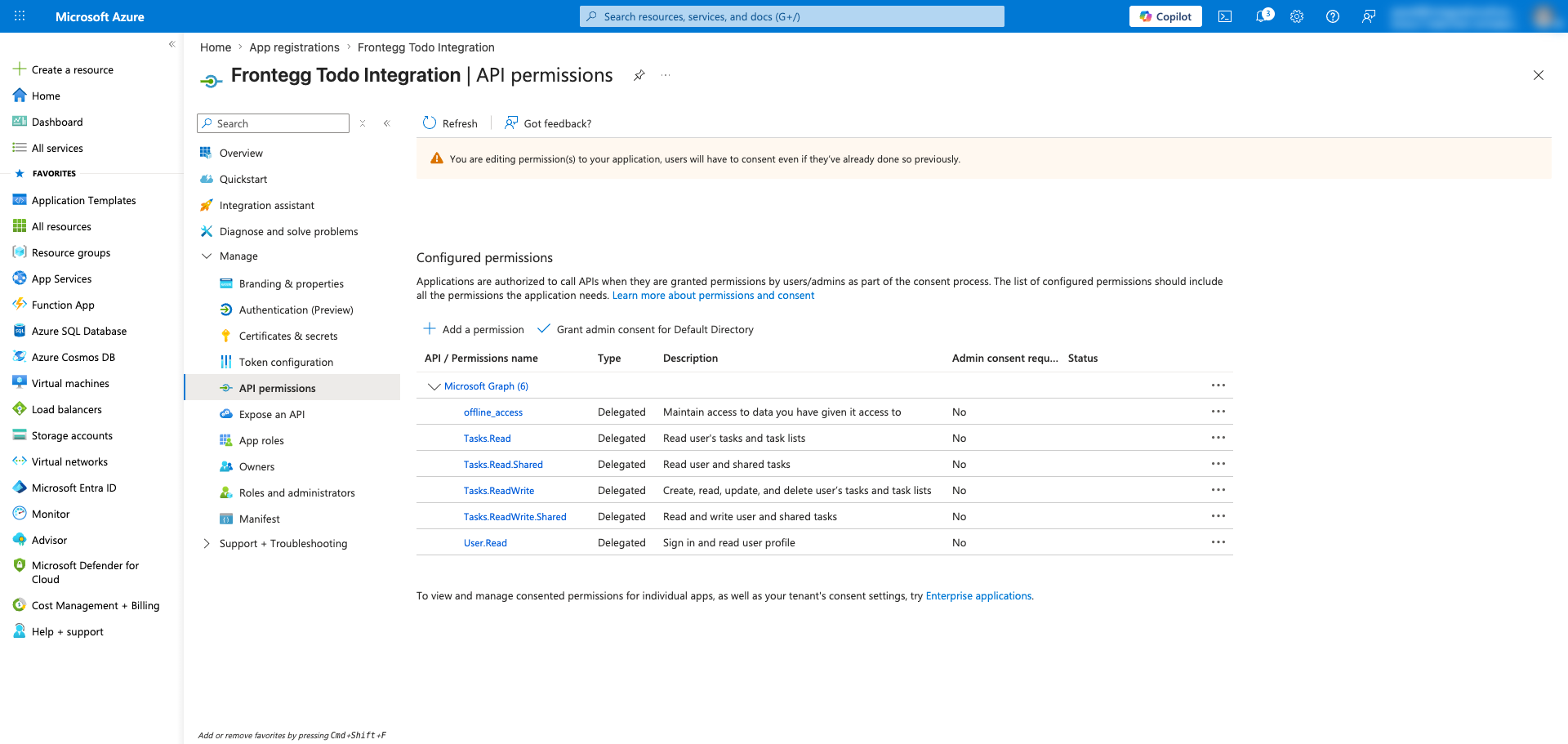Open Function App lightning icon
The width and height of the screenshot is (1568, 744).
click(20, 305)
